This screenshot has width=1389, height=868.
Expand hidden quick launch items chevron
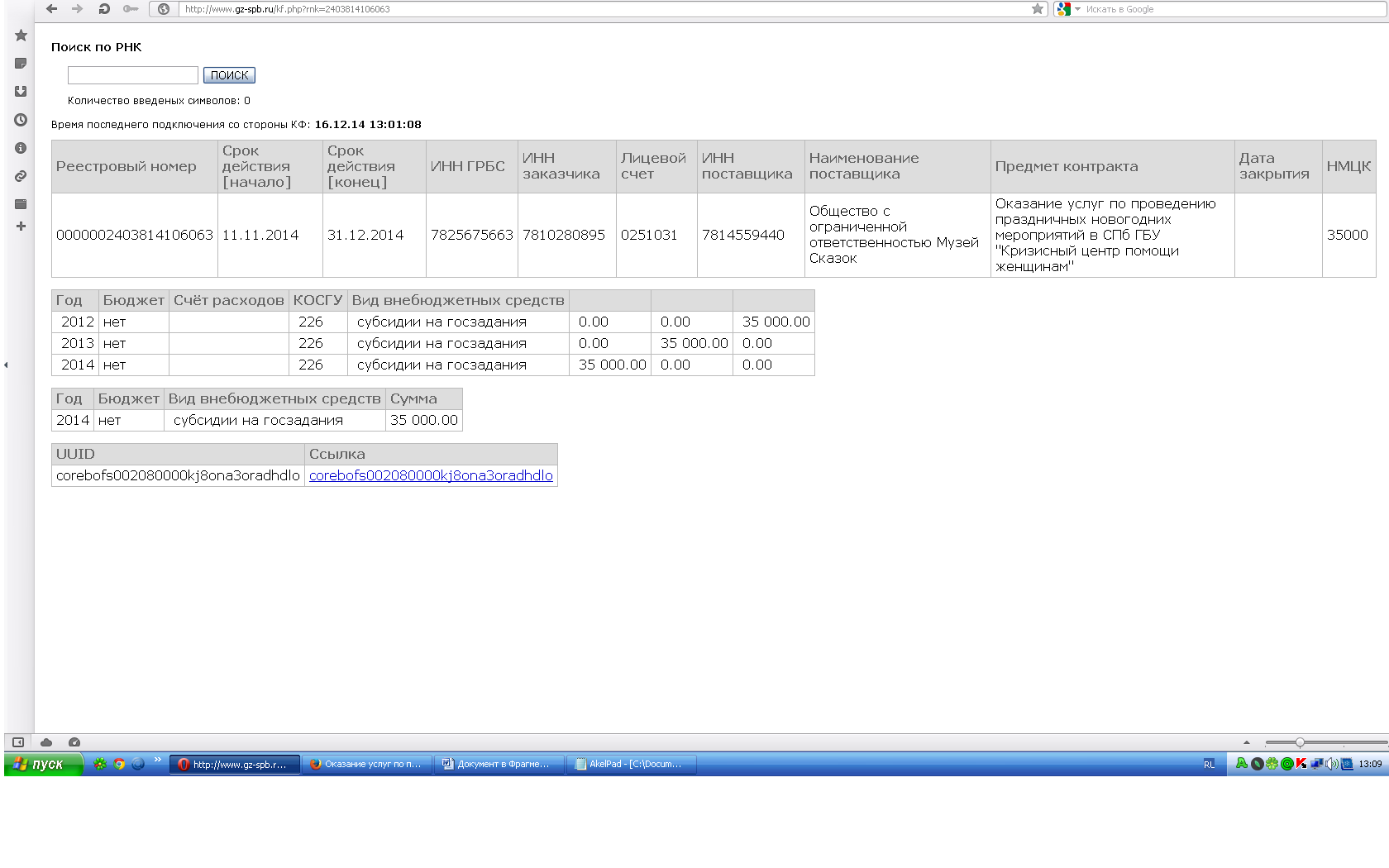click(158, 760)
